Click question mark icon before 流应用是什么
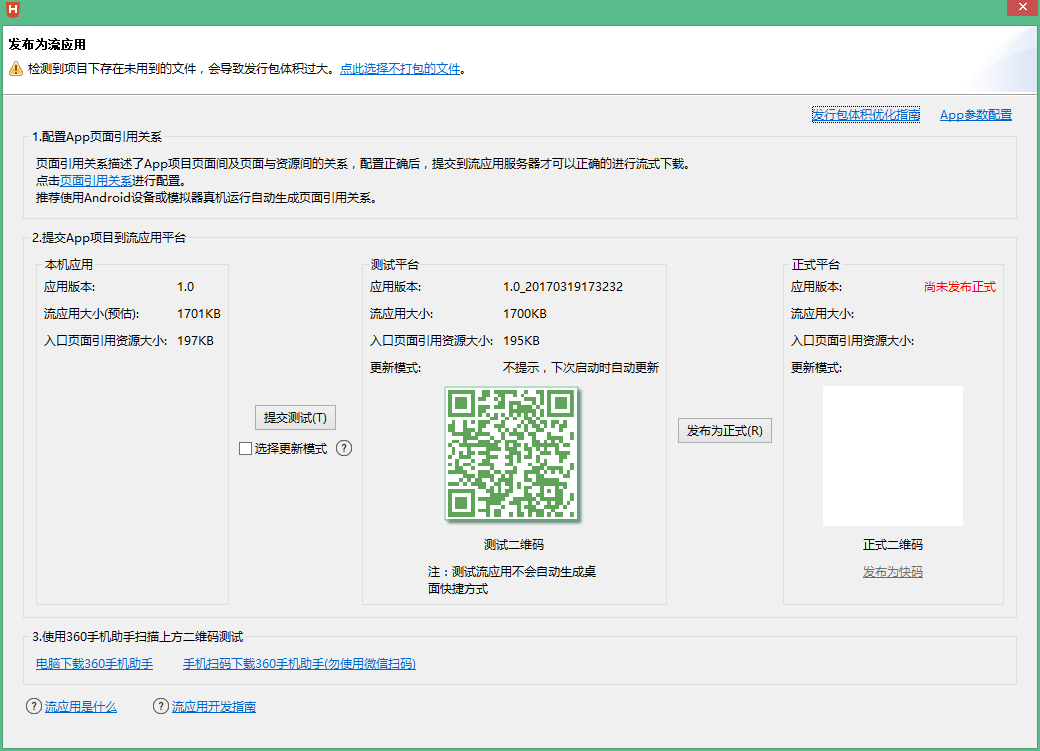1040x751 pixels. click(34, 706)
